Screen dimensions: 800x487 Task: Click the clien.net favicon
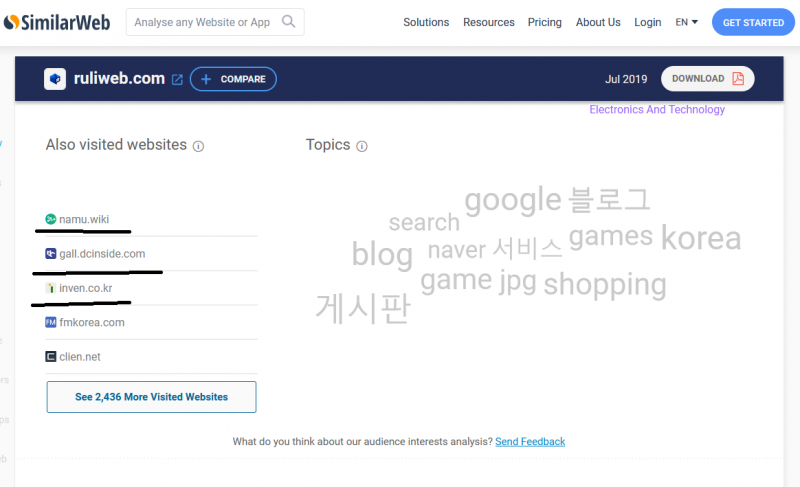(x=51, y=357)
